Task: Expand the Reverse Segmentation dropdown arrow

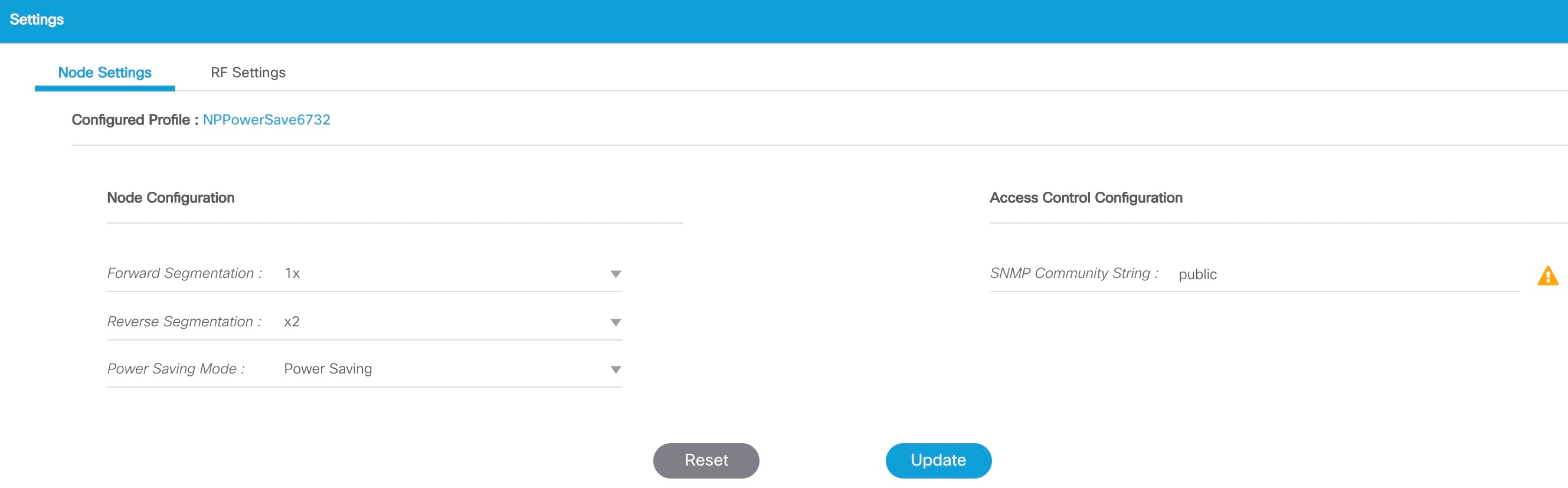Action: click(616, 323)
